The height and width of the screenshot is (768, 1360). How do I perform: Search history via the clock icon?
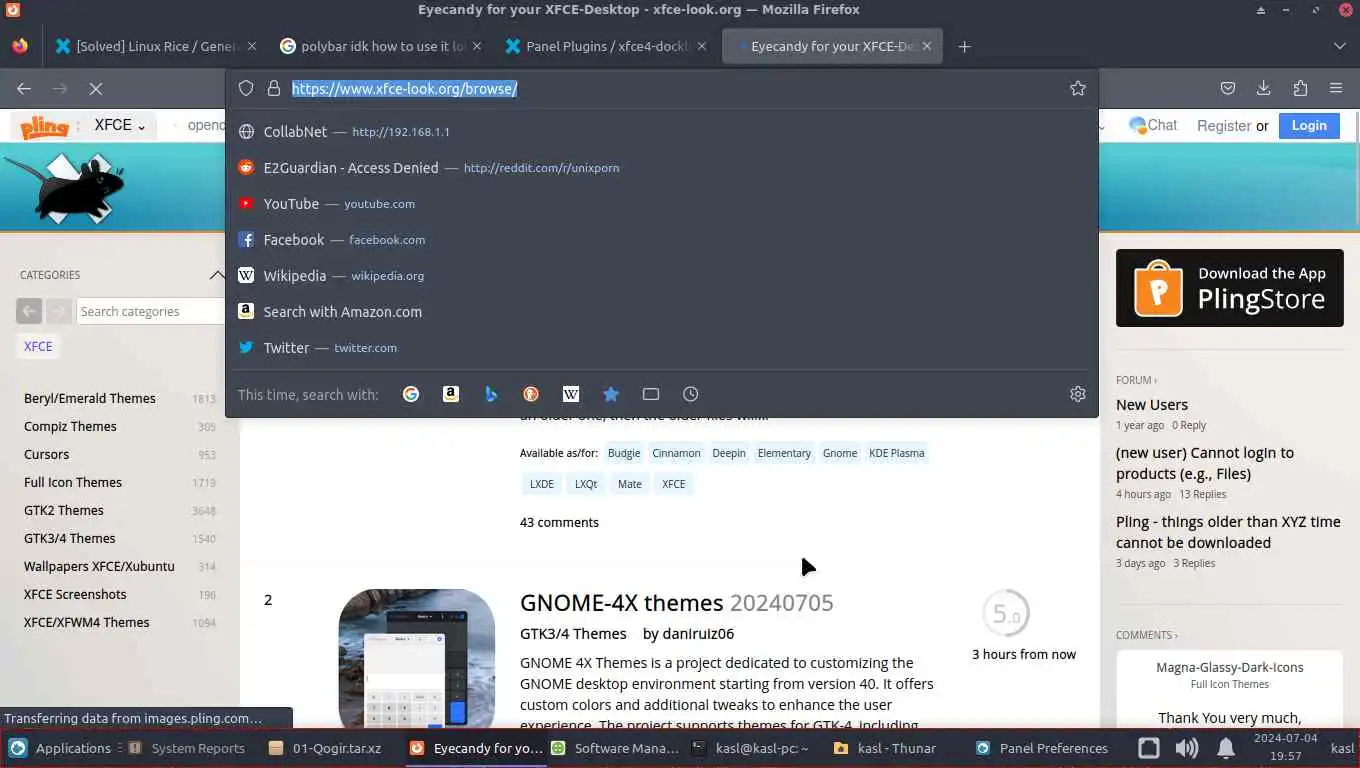coord(691,394)
